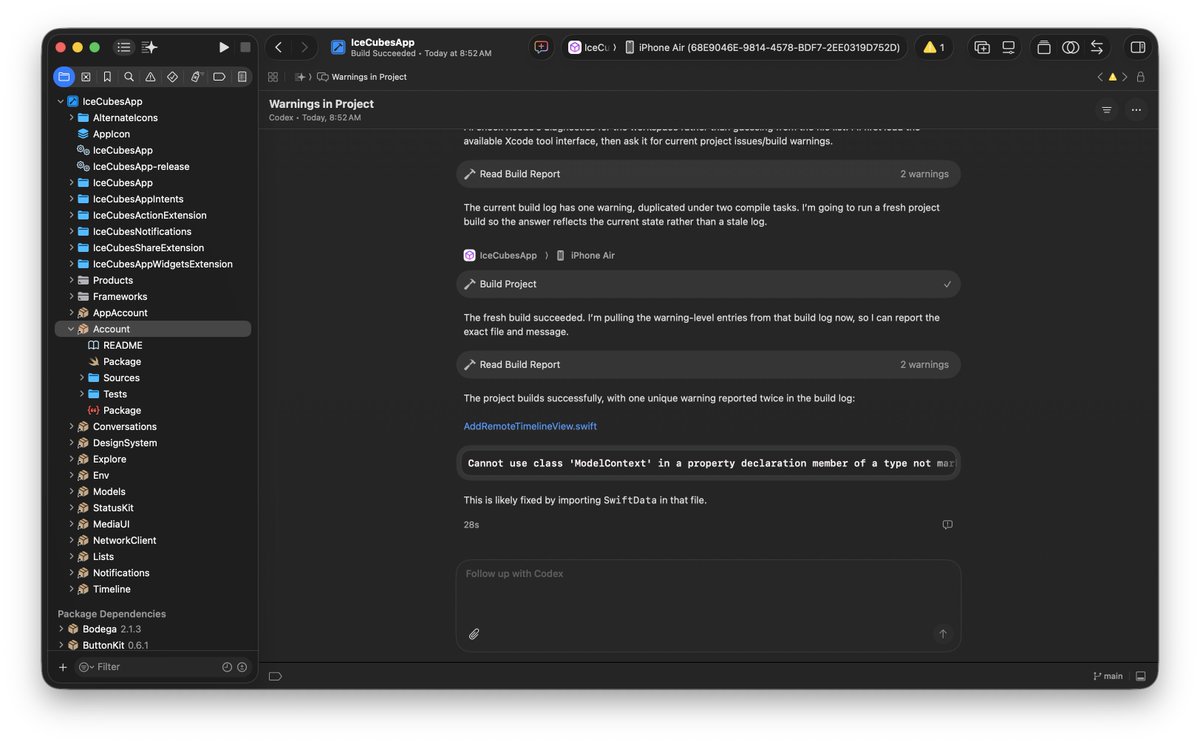Open the three-dots more options menu
Viewport: 1200px width, 744px height.
click(1136, 110)
